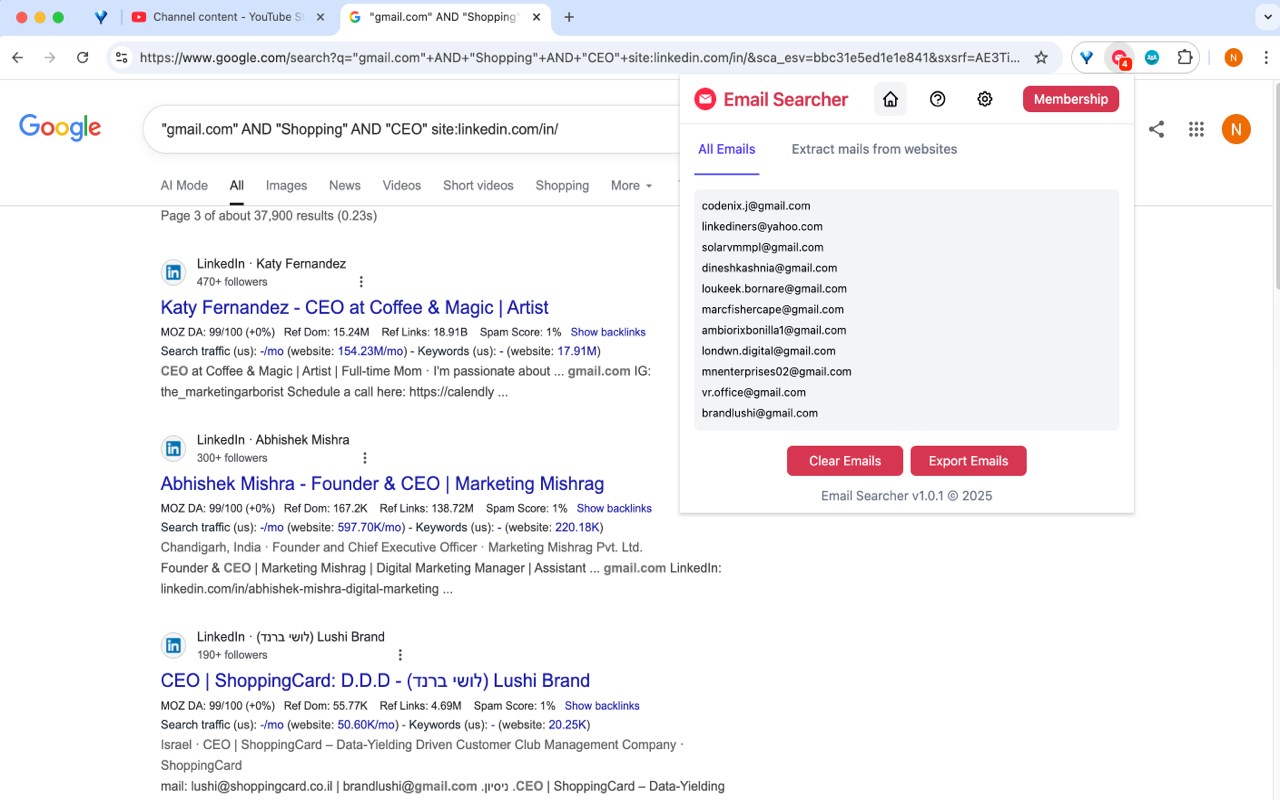Click LinkedIn icon beside Katy Fernandez result
Image resolution: width=1280 pixels, height=800 pixels.
click(x=173, y=271)
